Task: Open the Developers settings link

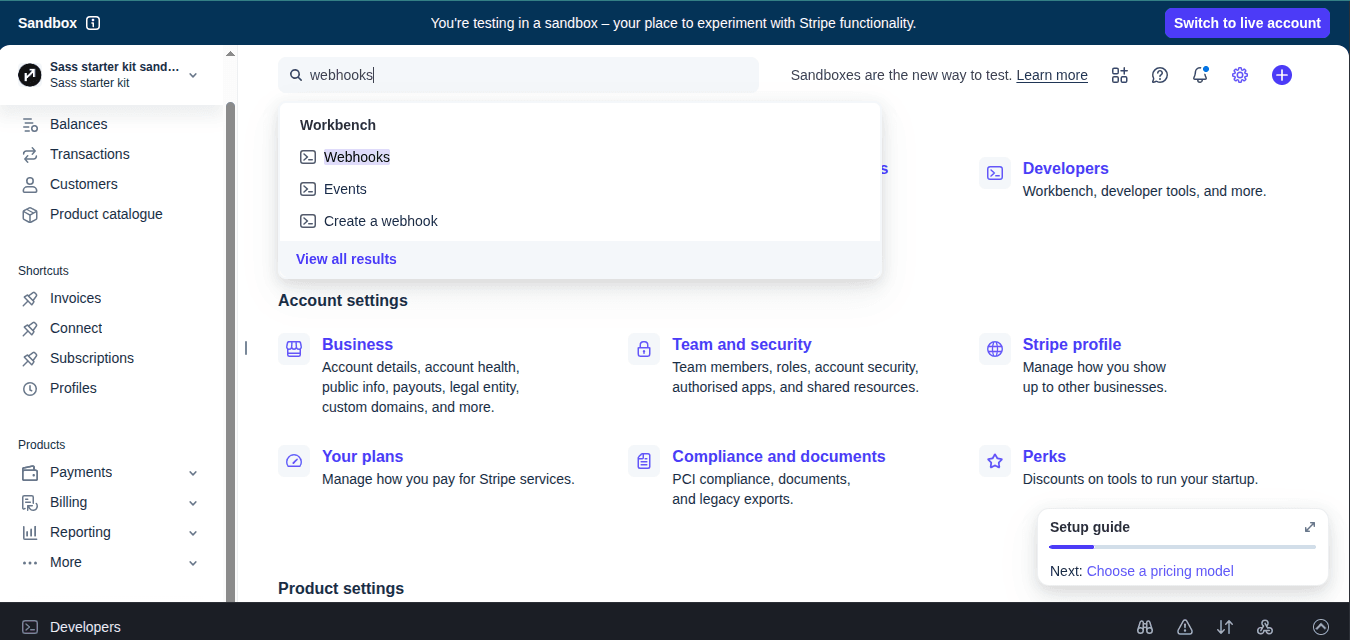Action: pos(1066,169)
